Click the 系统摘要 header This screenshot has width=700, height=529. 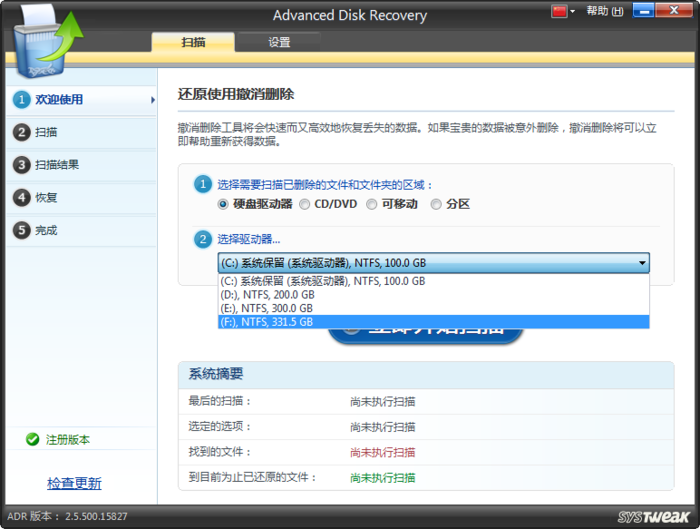point(216,374)
